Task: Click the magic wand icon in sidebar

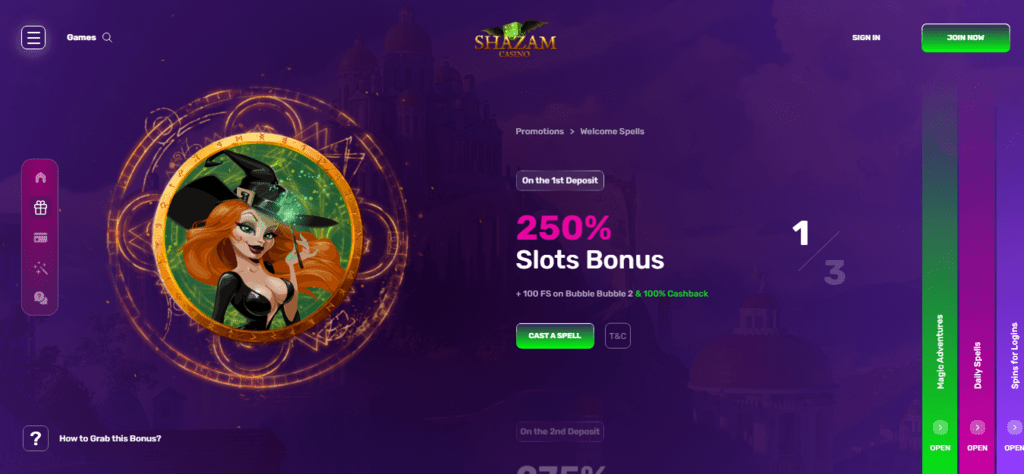Action: click(x=40, y=268)
